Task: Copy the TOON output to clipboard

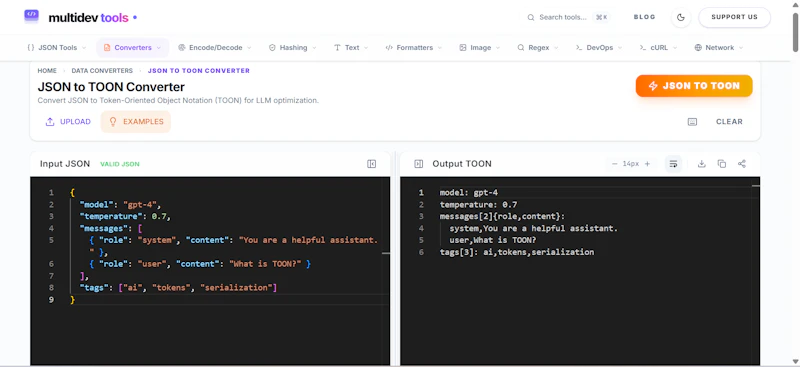Action: pos(721,164)
